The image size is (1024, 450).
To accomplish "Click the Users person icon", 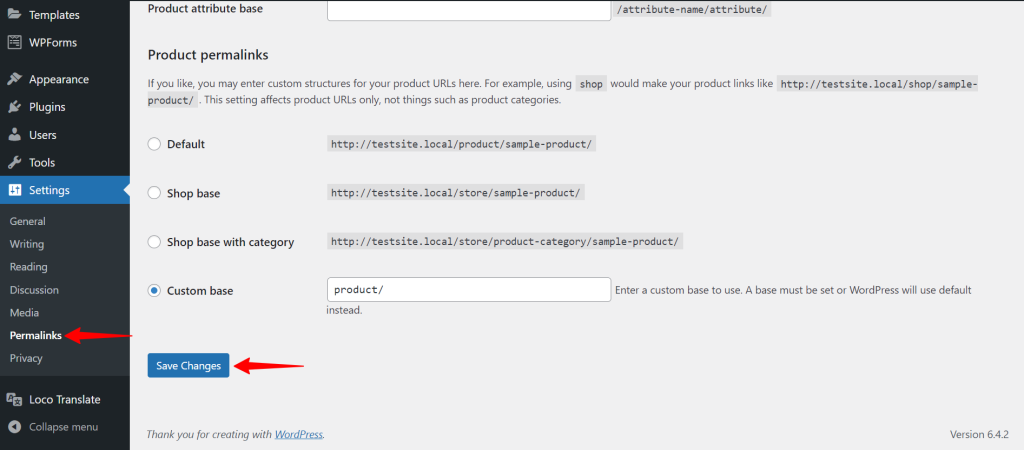I will click(x=14, y=135).
